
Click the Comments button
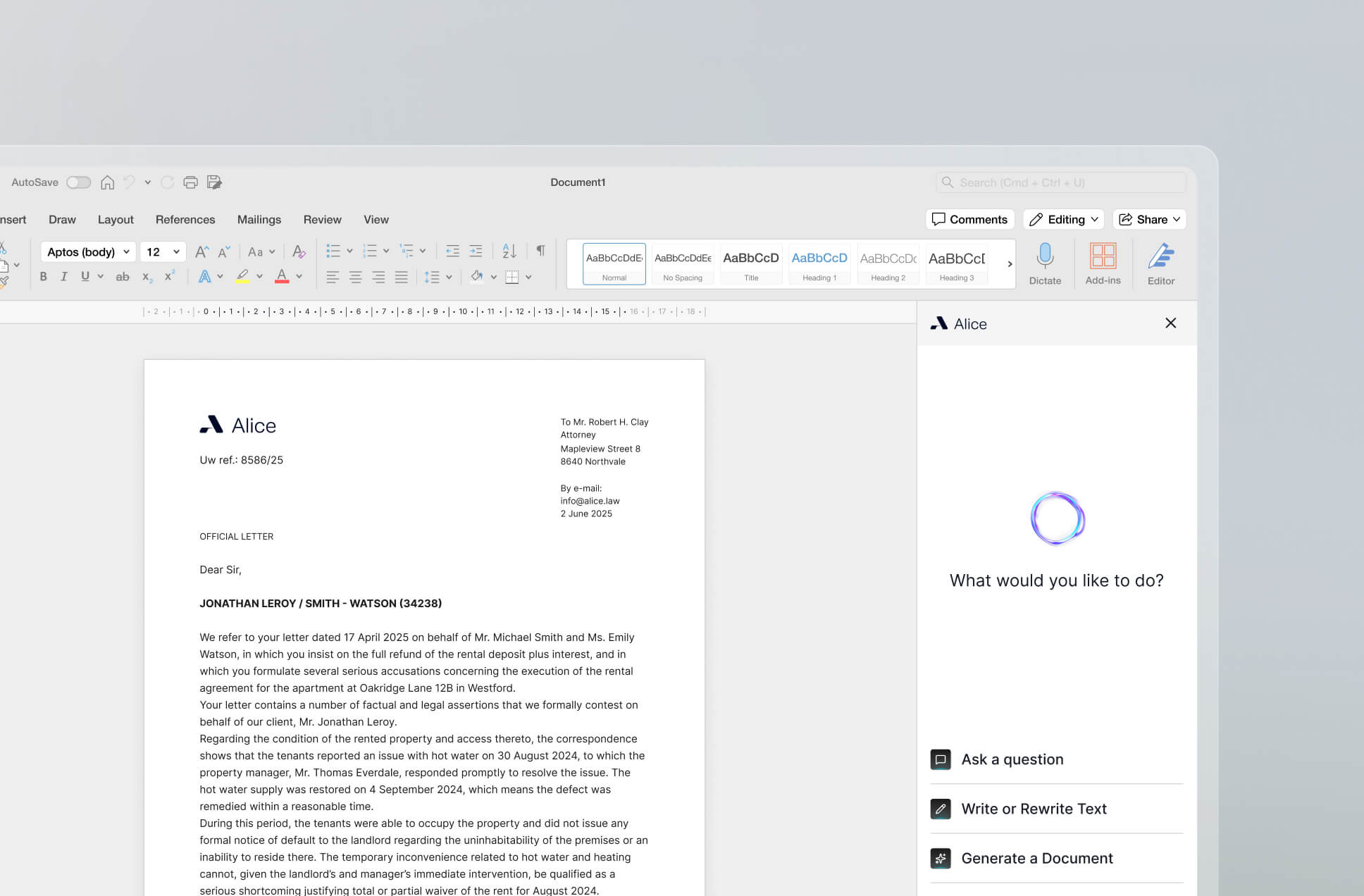pyautogui.click(x=969, y=220)
